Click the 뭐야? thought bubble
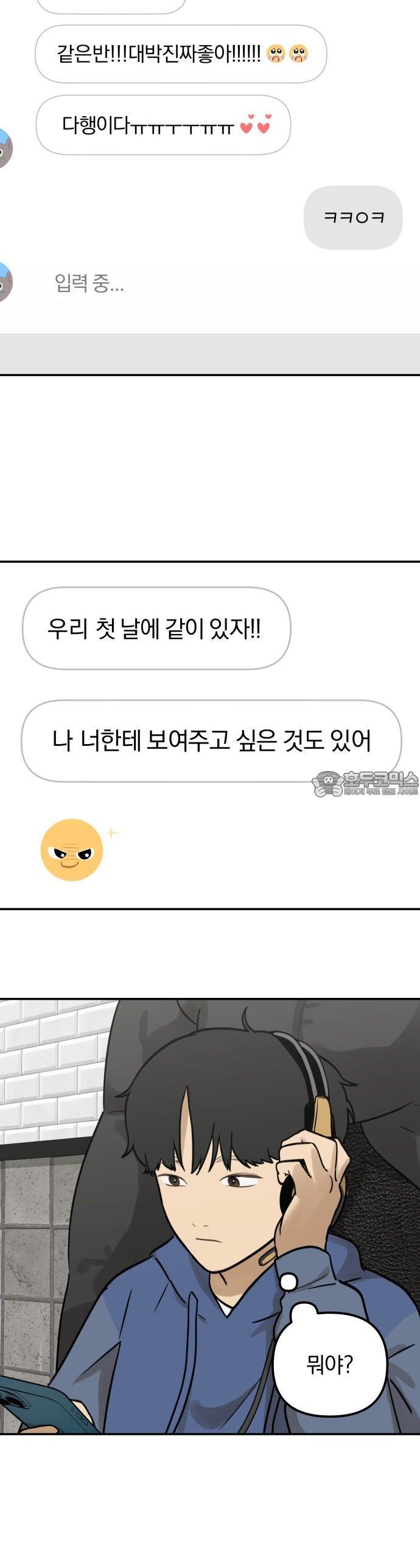Image resolution: width=420 pixels, height=1568 pixels. 329,1364
